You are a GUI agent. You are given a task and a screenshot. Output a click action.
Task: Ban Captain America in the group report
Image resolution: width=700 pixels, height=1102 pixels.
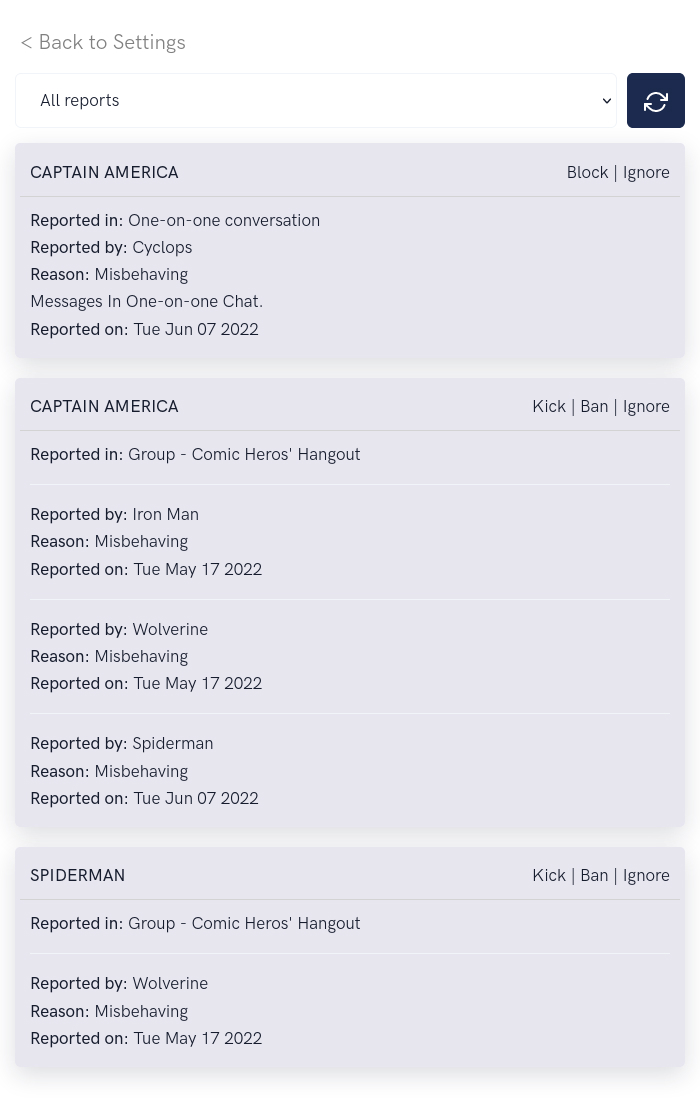pyautogui.click(x=594, y=406)
